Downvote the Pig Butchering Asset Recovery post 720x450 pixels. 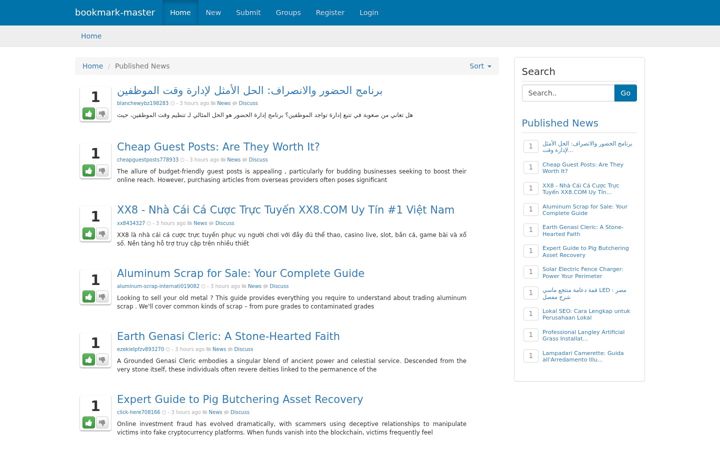pyautogui.click(x=102, y=422)
